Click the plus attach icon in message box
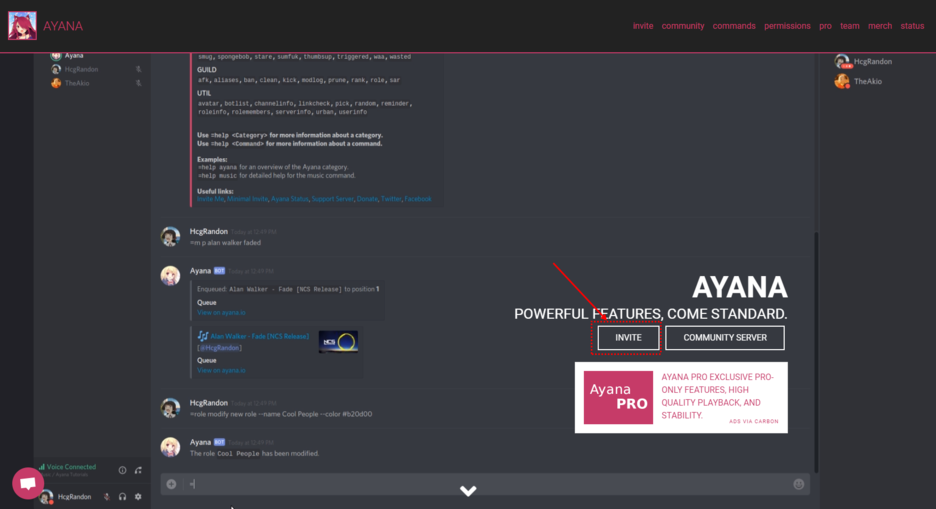936x509 pixels. [x=171, y=484]
